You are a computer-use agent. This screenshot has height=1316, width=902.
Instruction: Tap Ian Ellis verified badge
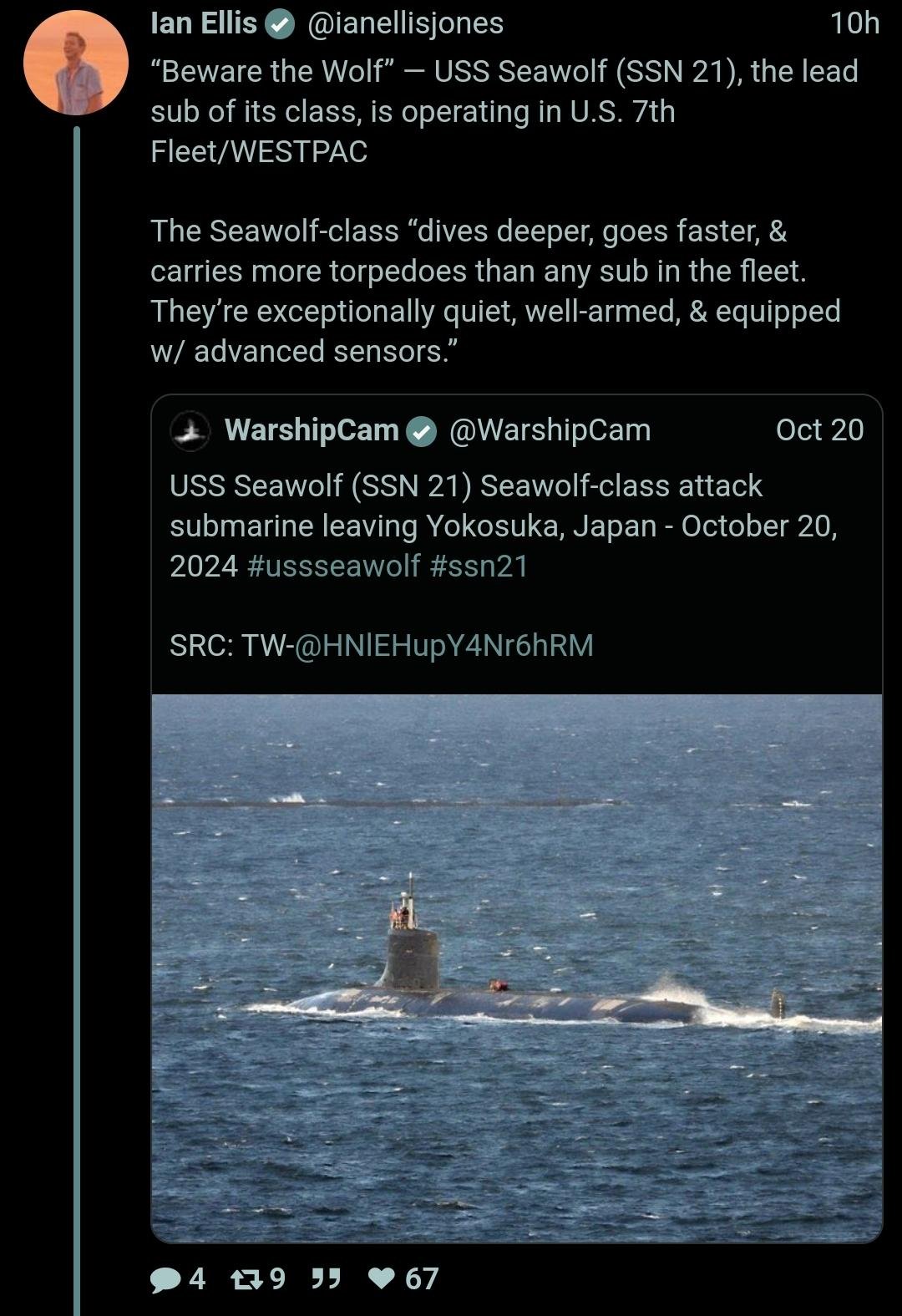(x=280, y=24)
